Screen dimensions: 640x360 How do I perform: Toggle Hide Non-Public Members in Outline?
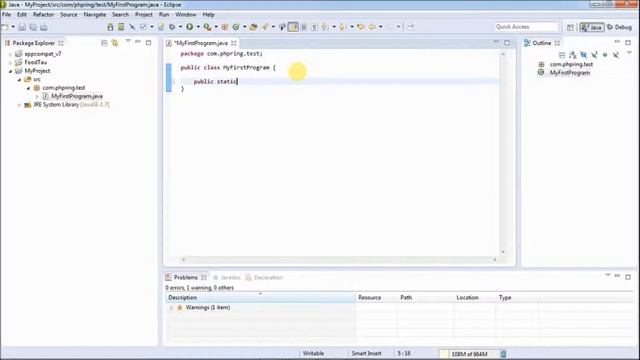coord(605,55)
